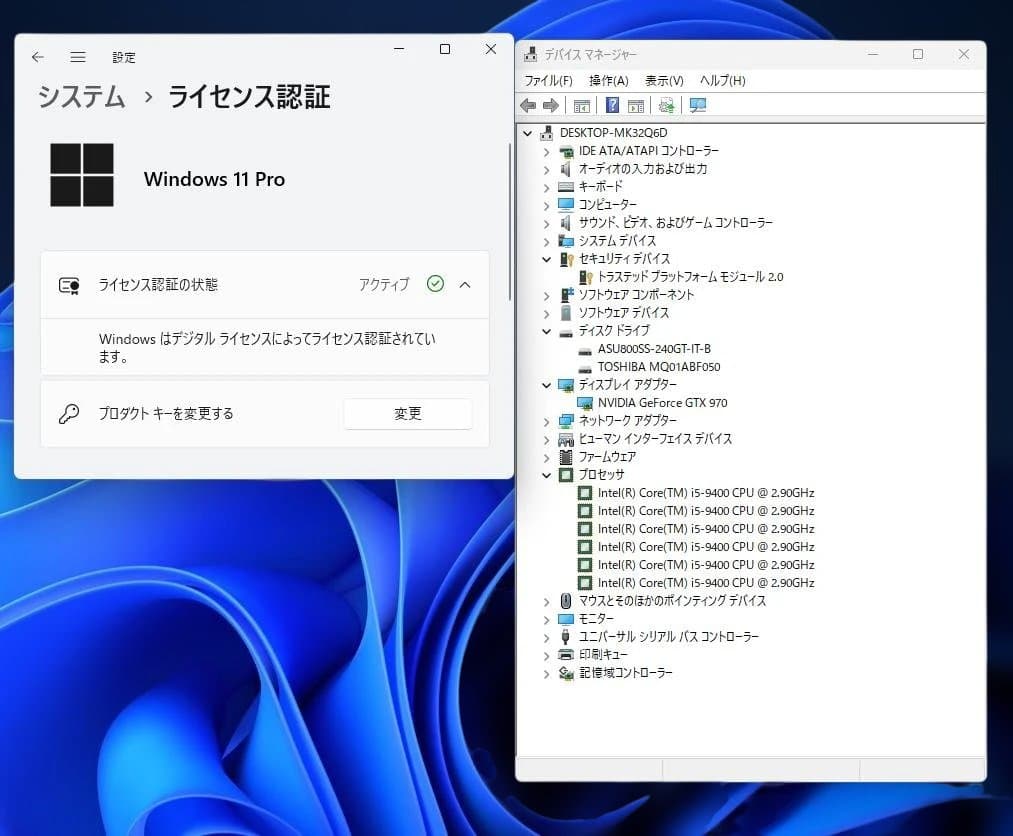Click the Show/Hide Console Tree toolbar icon
Screen dimensions: 1013x836
coord(582,105)
